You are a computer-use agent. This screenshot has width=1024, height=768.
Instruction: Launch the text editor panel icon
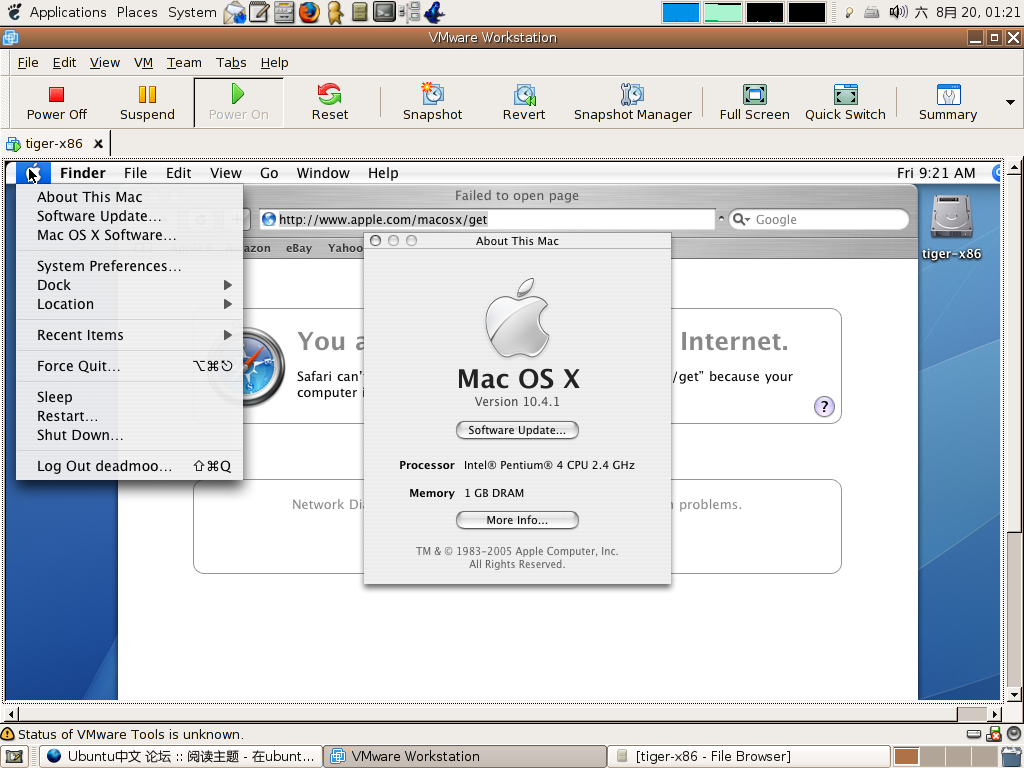tap(259, 12)
